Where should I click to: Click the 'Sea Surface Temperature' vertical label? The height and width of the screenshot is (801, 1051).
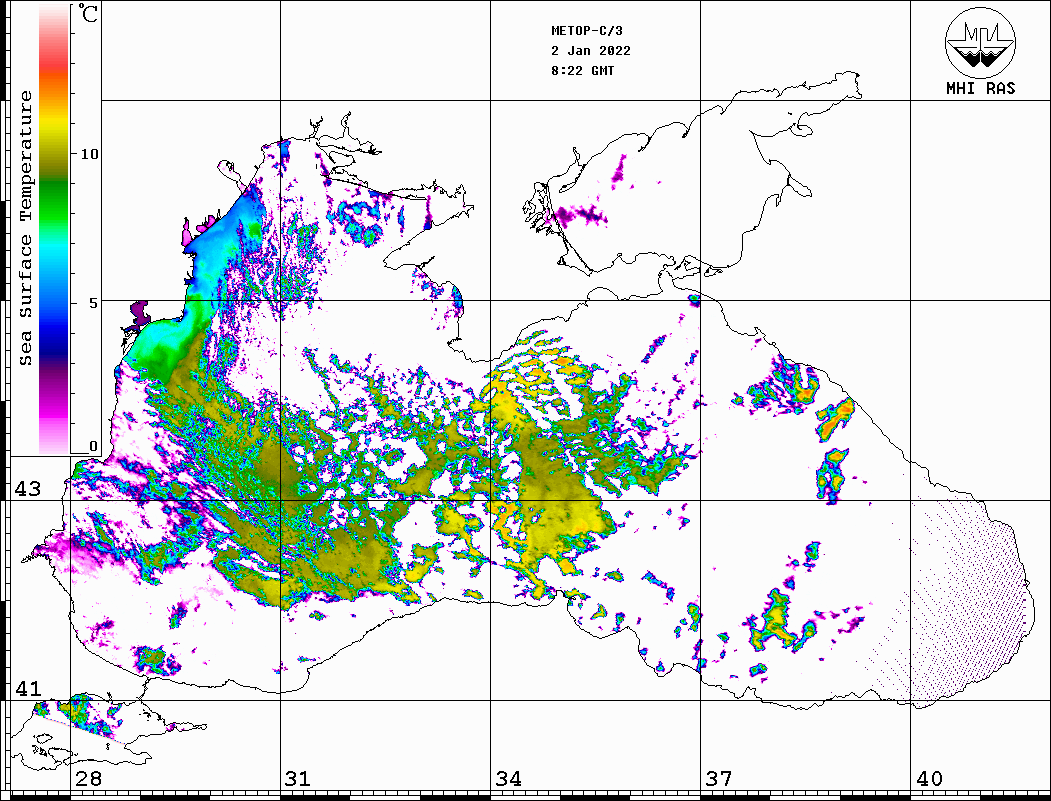point(25,229)
